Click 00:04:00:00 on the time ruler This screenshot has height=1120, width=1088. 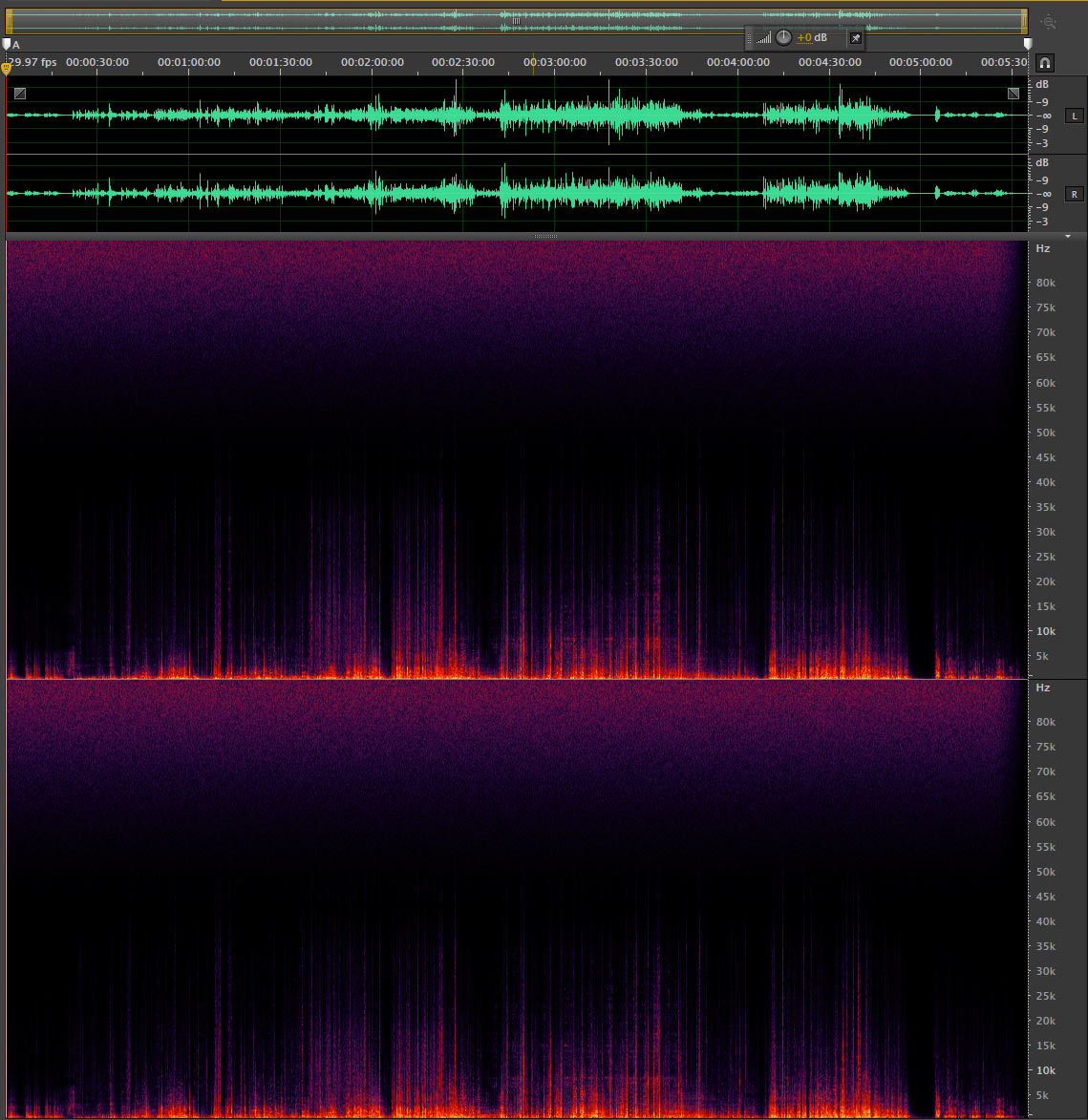coord(738,62)
